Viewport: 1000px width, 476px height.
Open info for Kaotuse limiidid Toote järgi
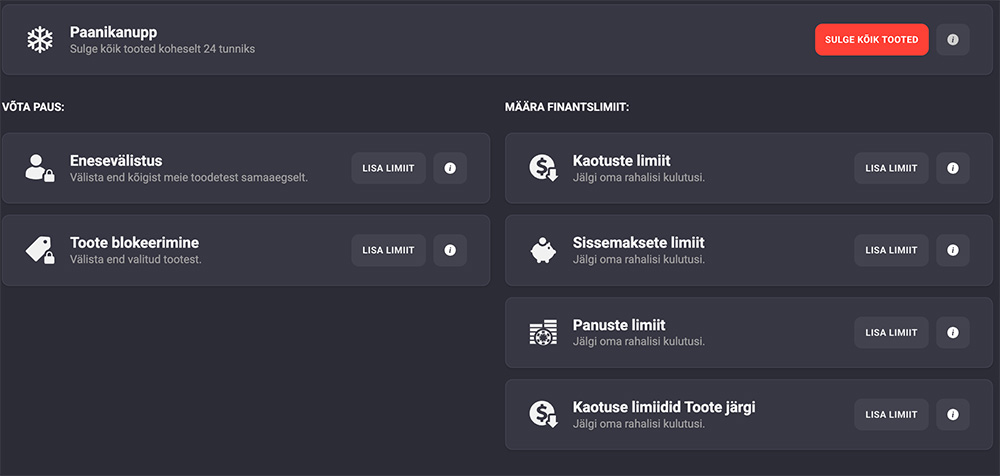[x=952, y=414]
